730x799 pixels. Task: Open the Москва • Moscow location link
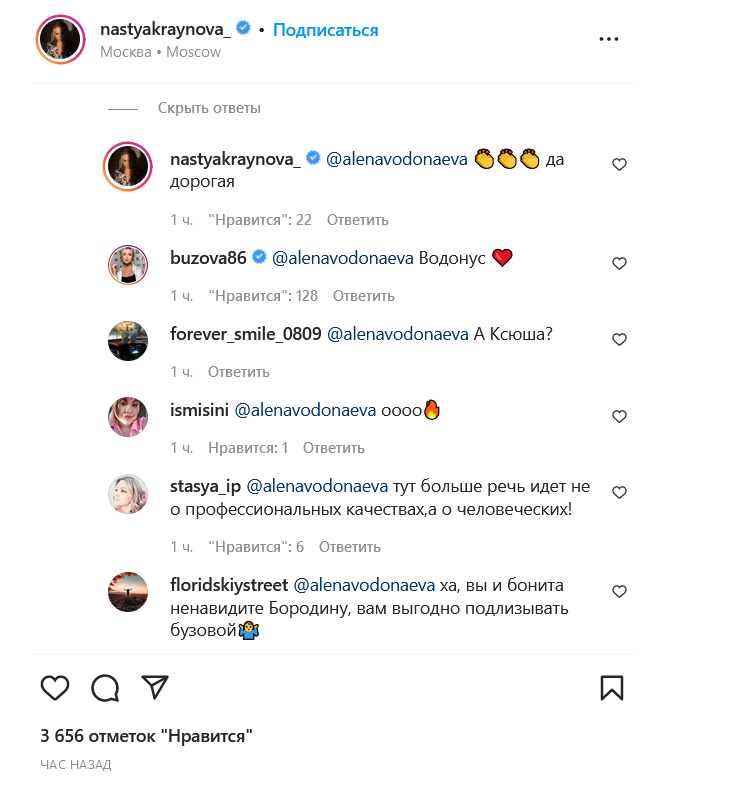(x=160, y=52)
